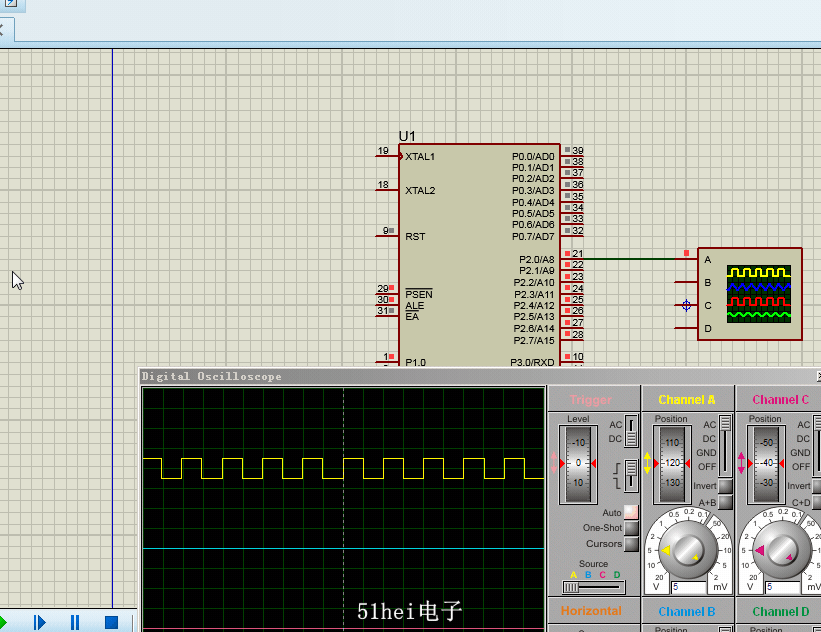Click the Channel A panel heading
Screen dimensions: 821x632
pos(686,400)
